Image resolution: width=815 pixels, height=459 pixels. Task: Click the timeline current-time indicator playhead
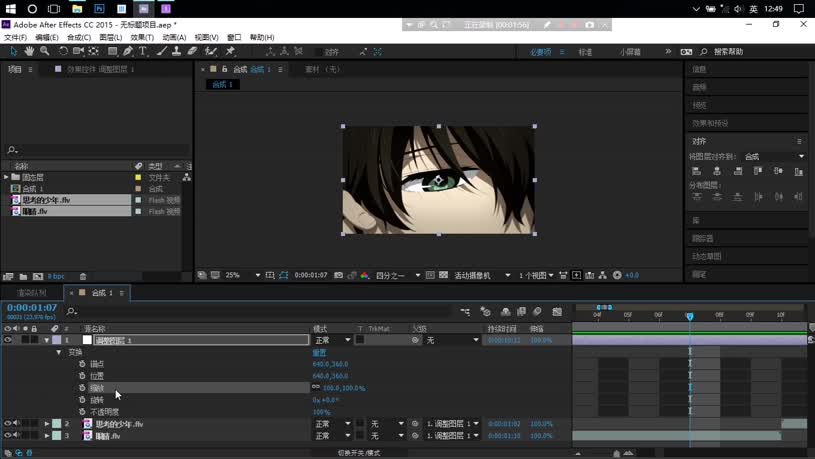pyautogui.click(x=690, y=316)
